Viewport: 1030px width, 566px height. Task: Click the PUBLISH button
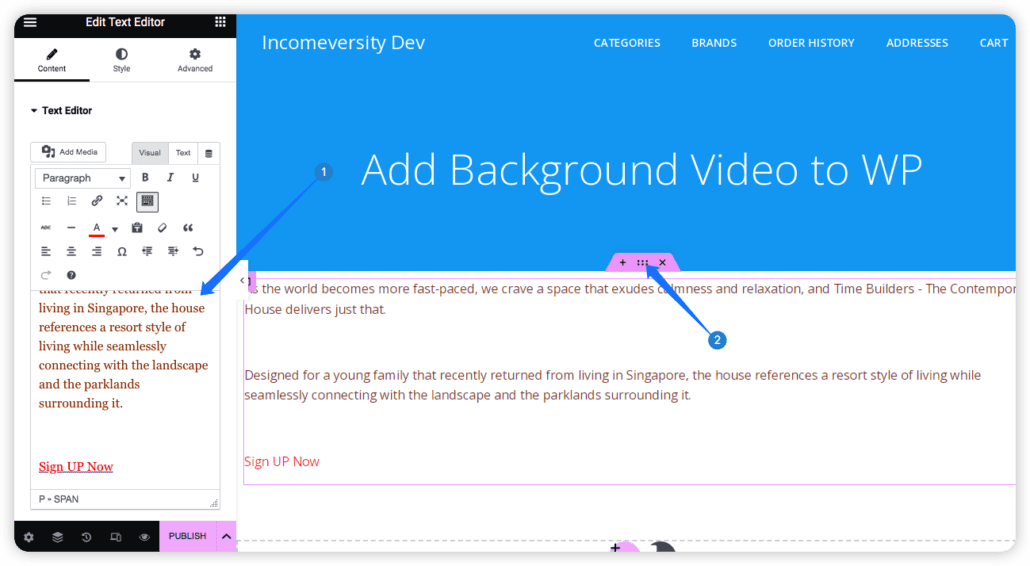click(187, 536)
